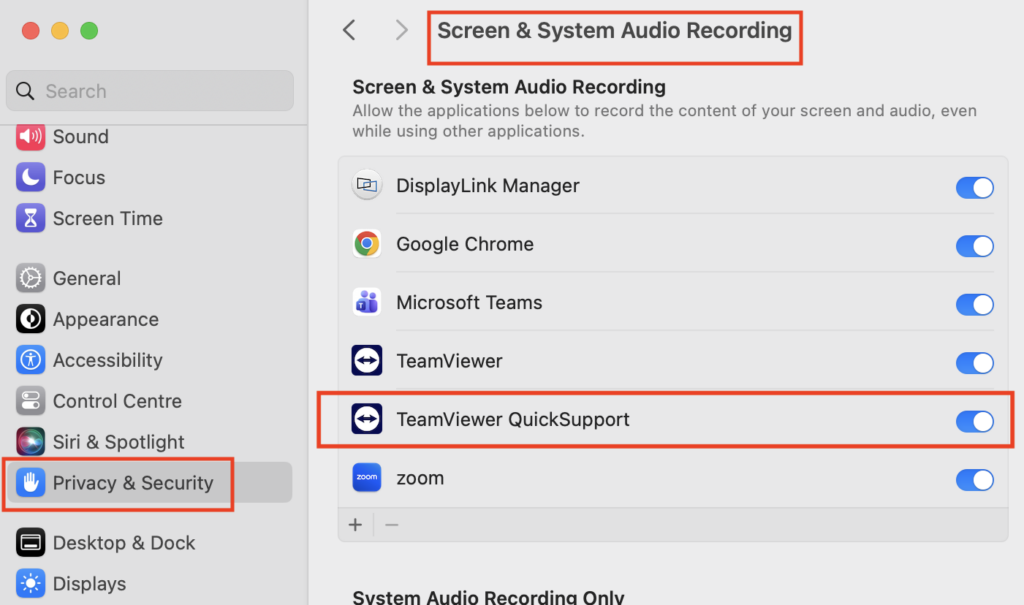Add an application with the plus button
This screenshot has width=1024, height=605.
355,525
